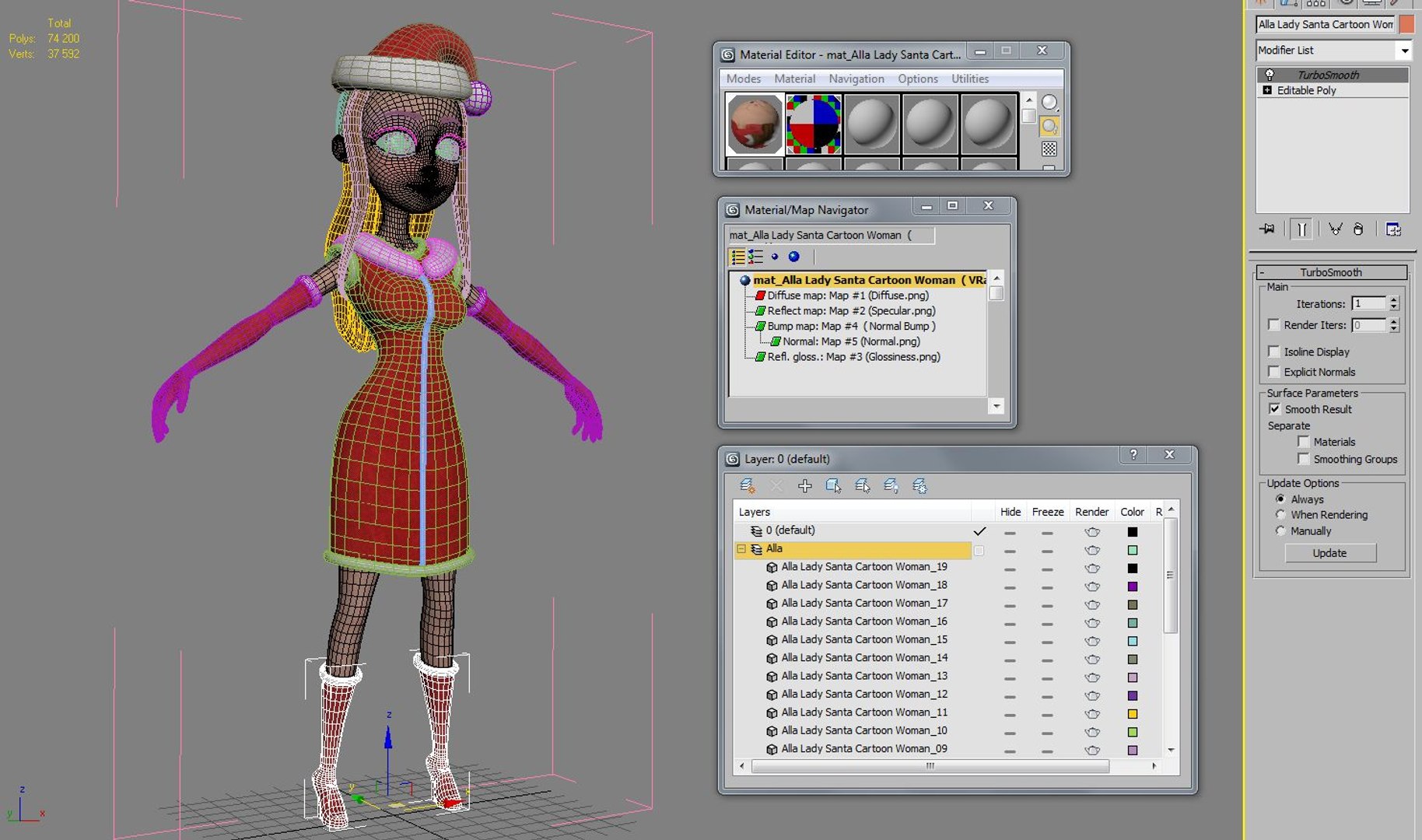Image resolution: width=1422 pixels, height=840 pixels.
Task: Click Render column header in Layer dialog
Action: pos(1091,512)
